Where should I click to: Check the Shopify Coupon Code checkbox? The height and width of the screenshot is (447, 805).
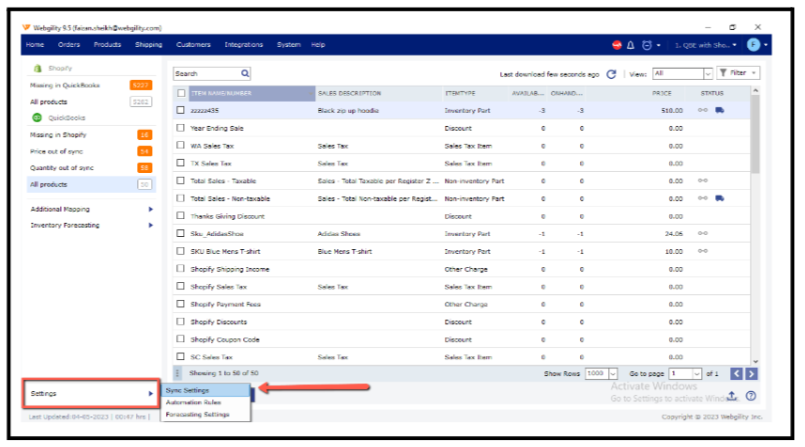click(180, 339)
